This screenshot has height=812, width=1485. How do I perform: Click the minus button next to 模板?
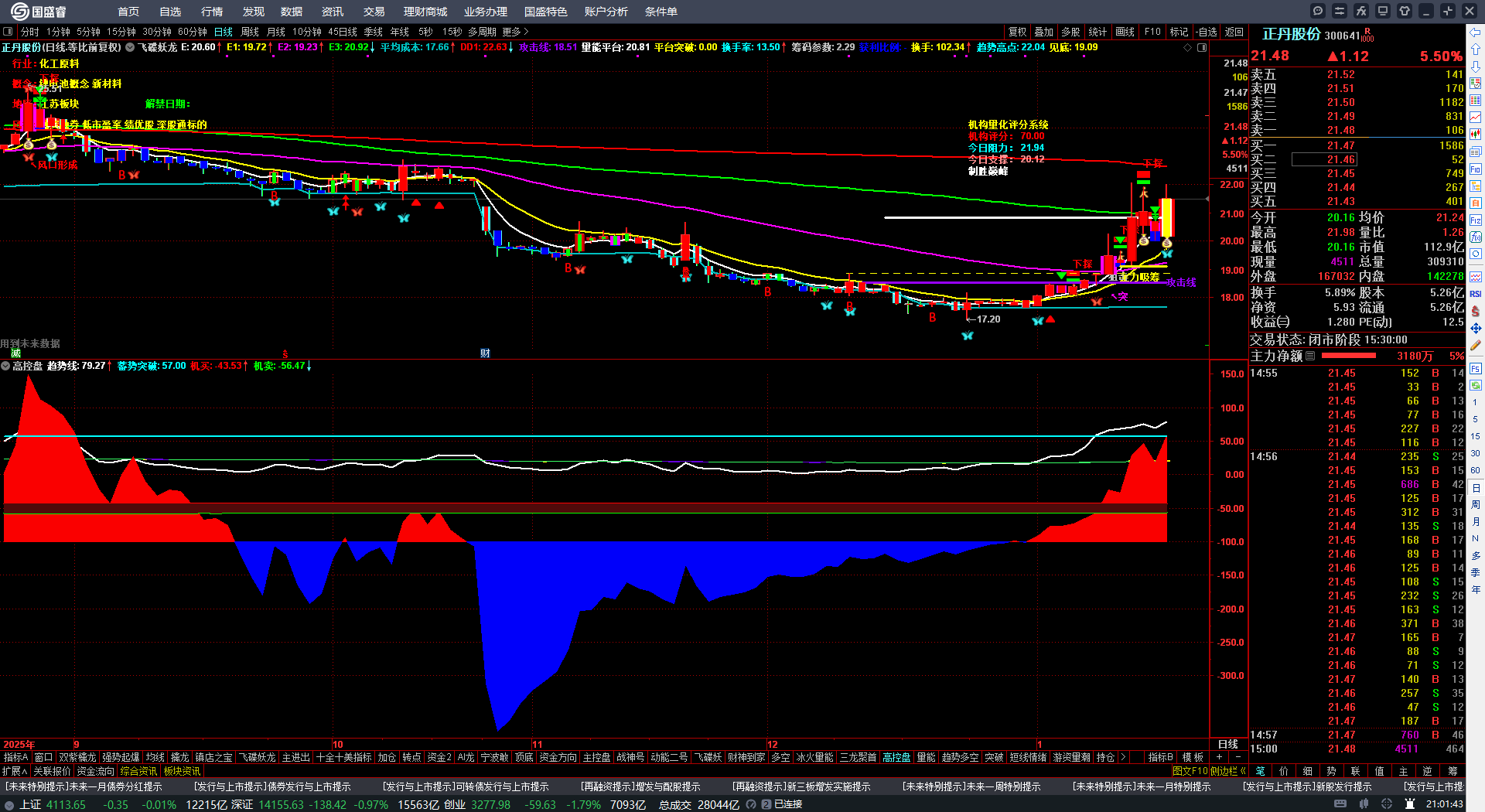[x=1238, y=757]
